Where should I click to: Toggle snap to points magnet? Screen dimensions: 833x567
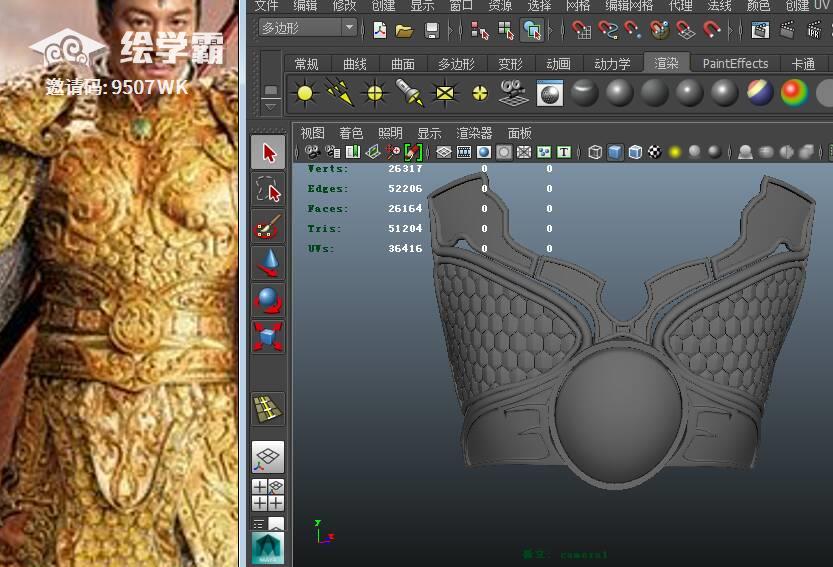point(633,30)
